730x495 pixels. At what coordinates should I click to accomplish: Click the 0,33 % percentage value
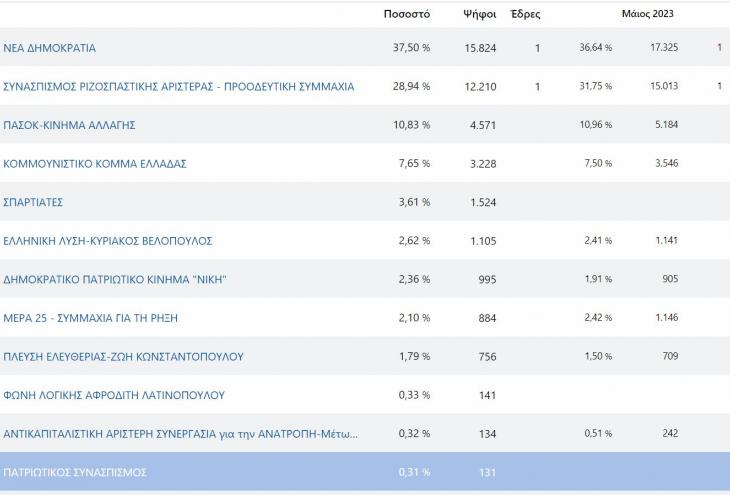[414, 395]
